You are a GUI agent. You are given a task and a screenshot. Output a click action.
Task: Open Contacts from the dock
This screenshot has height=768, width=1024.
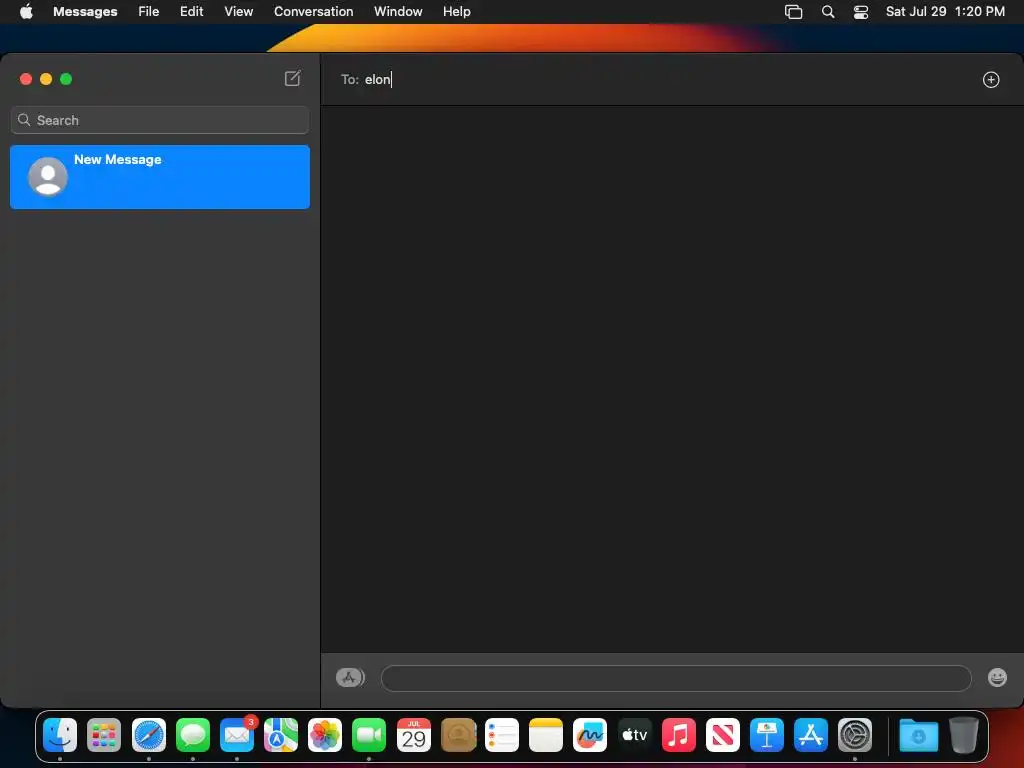458,735
